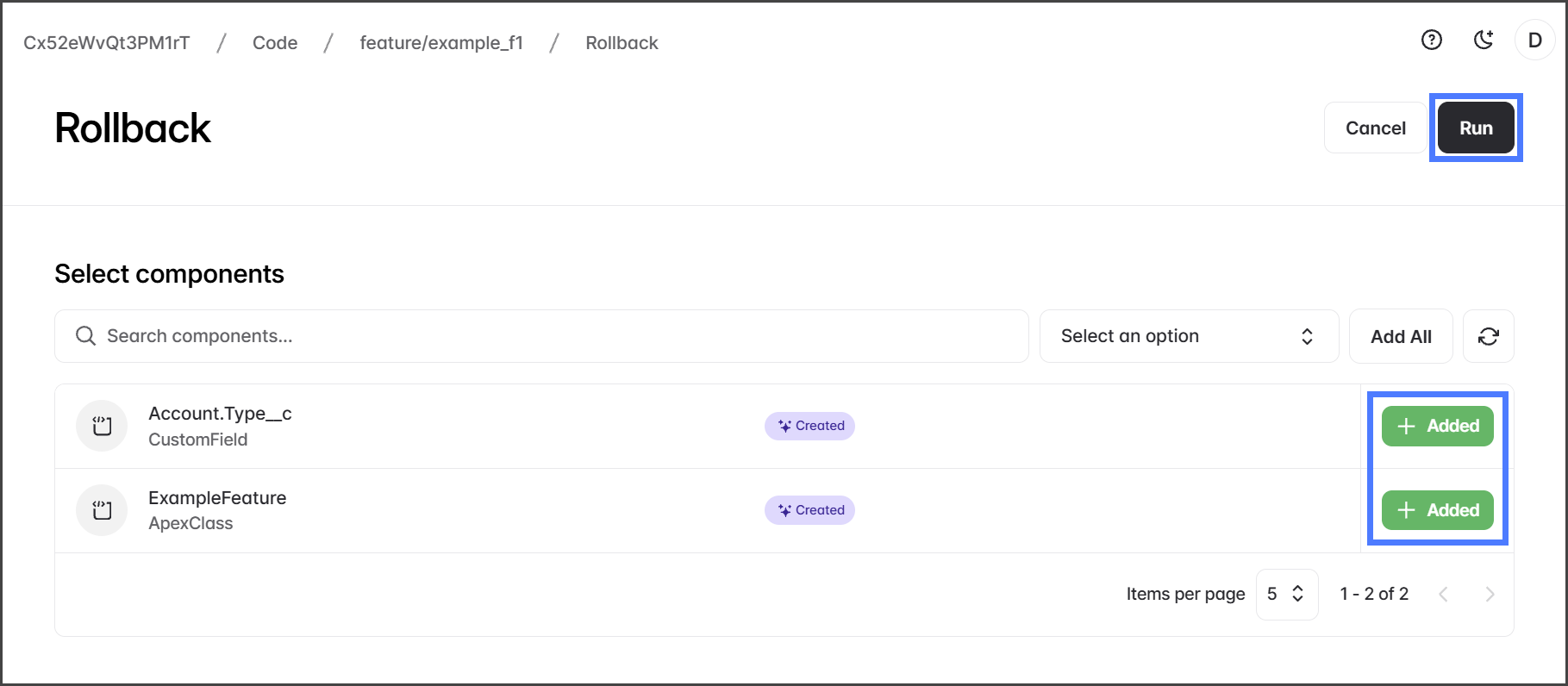The height and width of the screenshot is (686, 1568).
Task: Toggle Added button for ExampleFeature
Action: point(1437,510)
